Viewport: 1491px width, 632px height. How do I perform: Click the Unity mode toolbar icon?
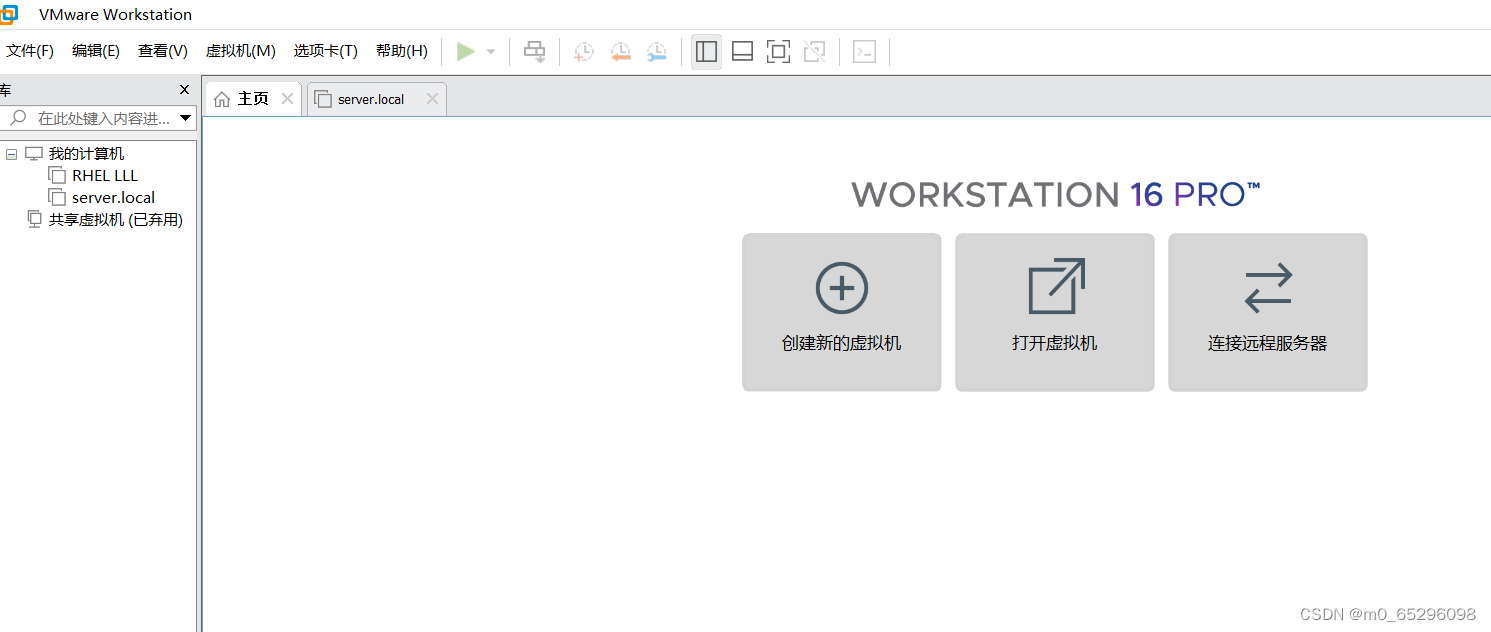pyautogui.click(x=814, y=52)
